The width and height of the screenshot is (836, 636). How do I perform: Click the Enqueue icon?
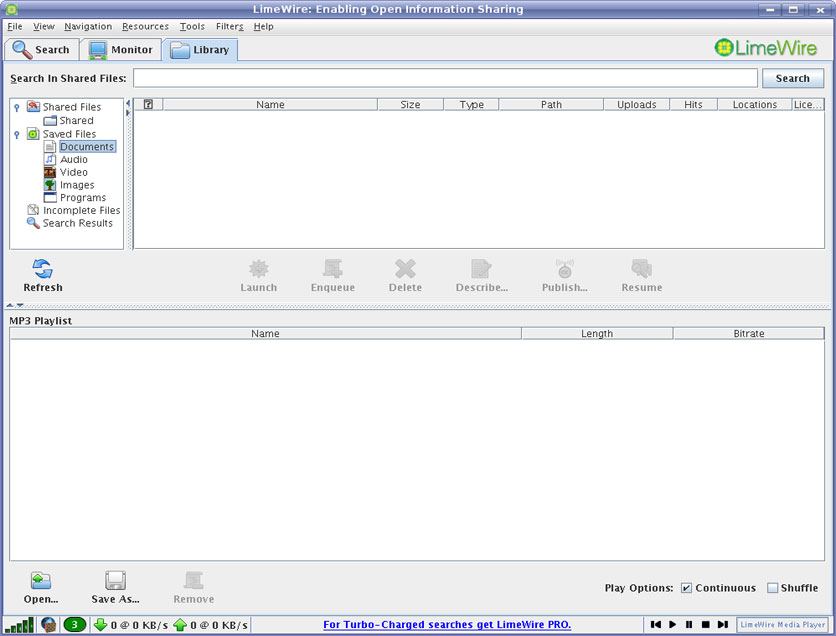(333, 269)
